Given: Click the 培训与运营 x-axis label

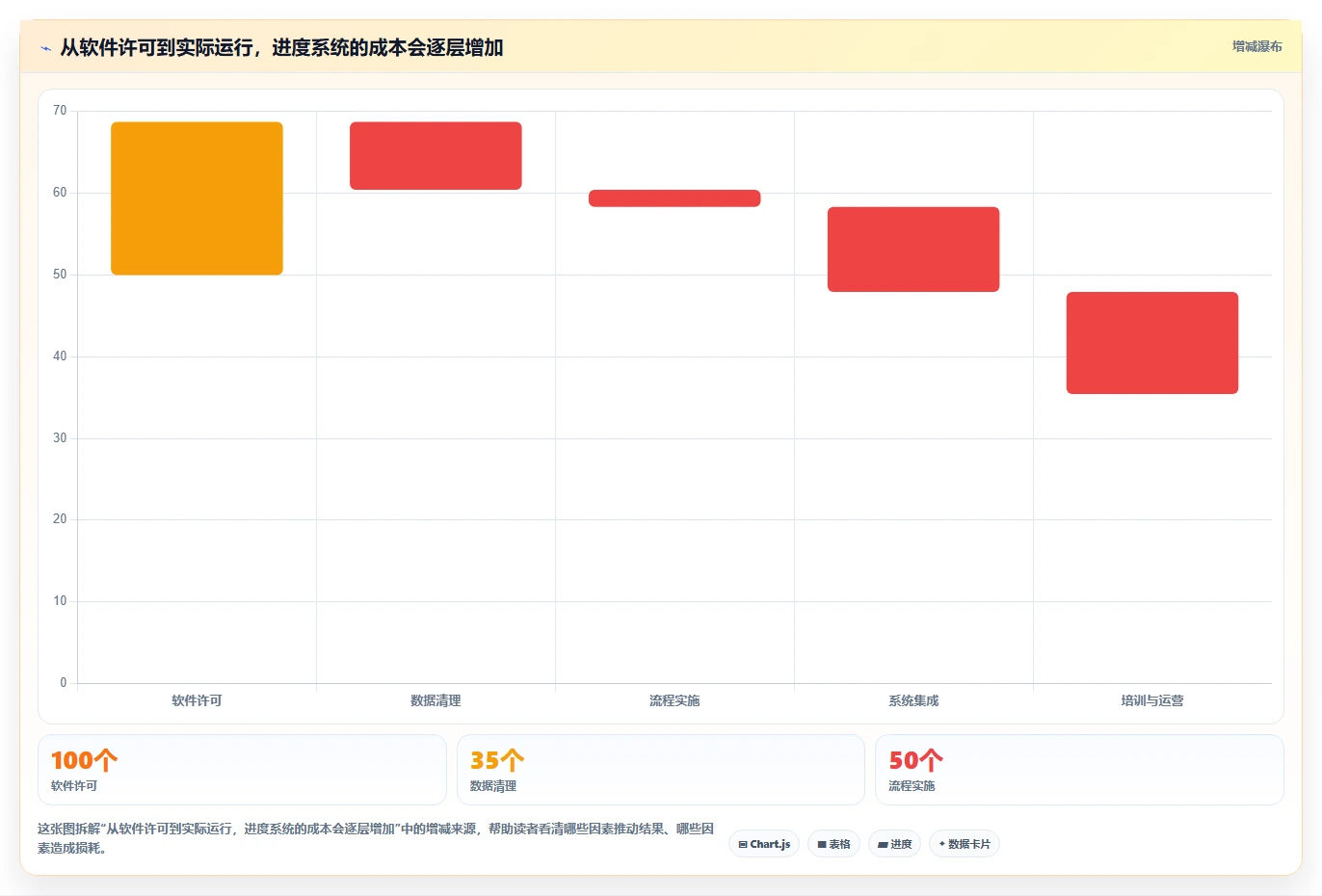Looking at the screenshot, I should [1152, 700].
